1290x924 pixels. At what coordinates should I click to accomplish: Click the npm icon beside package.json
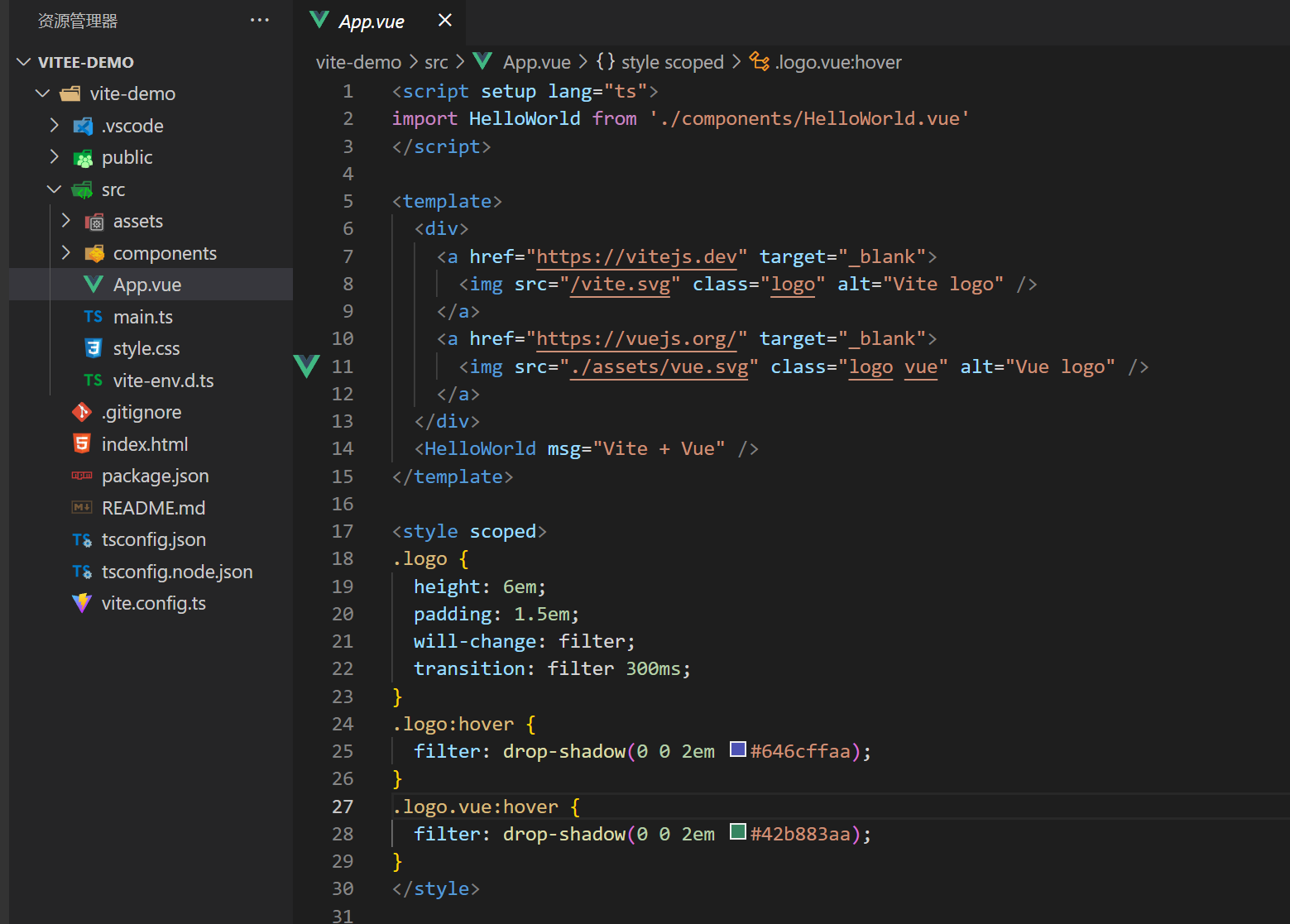(x=82, y=476)
